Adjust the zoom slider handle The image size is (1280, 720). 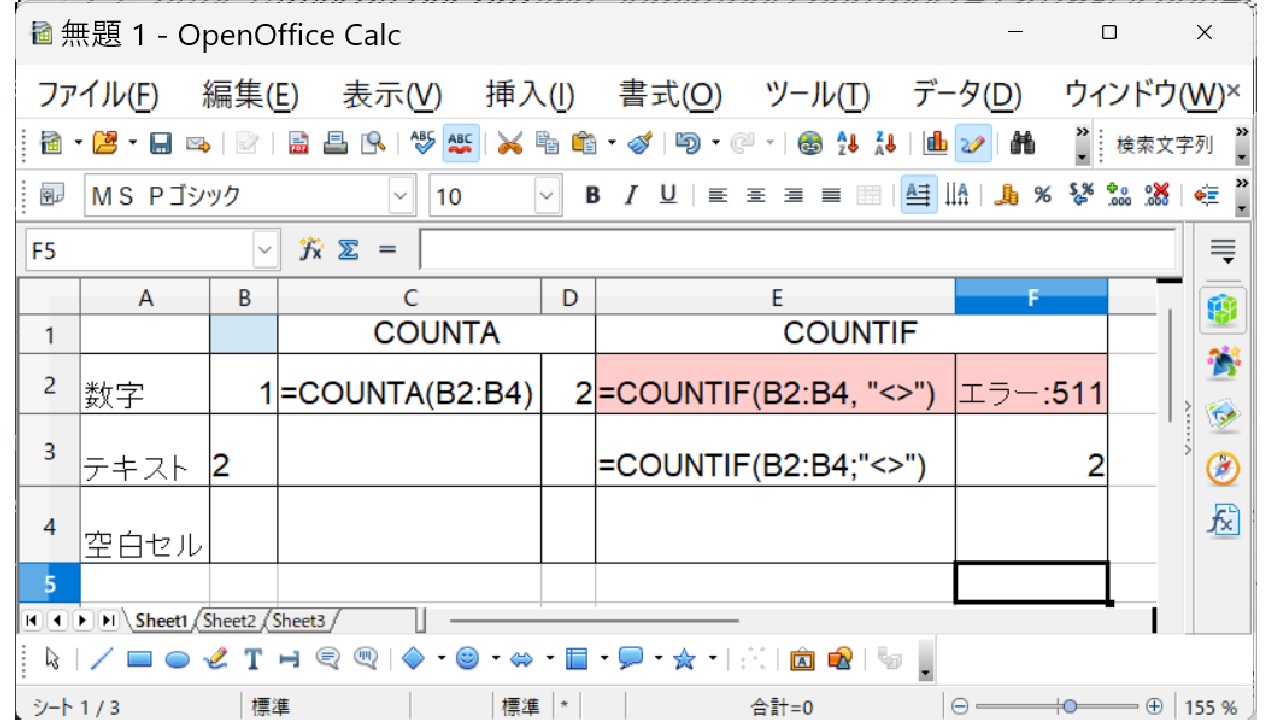point(1069,707)
